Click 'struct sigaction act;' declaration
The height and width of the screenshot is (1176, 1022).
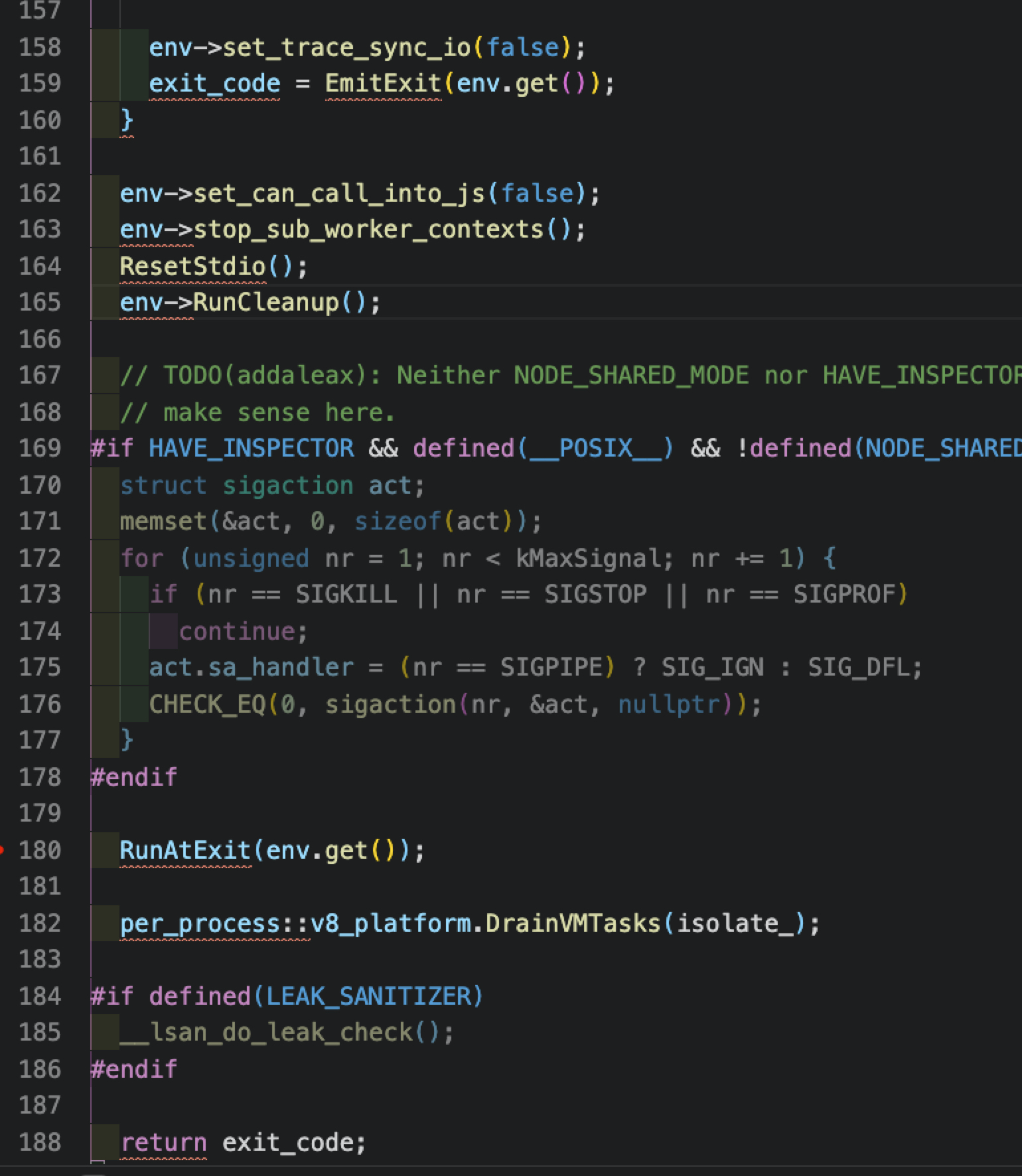[x=272, y=485]
